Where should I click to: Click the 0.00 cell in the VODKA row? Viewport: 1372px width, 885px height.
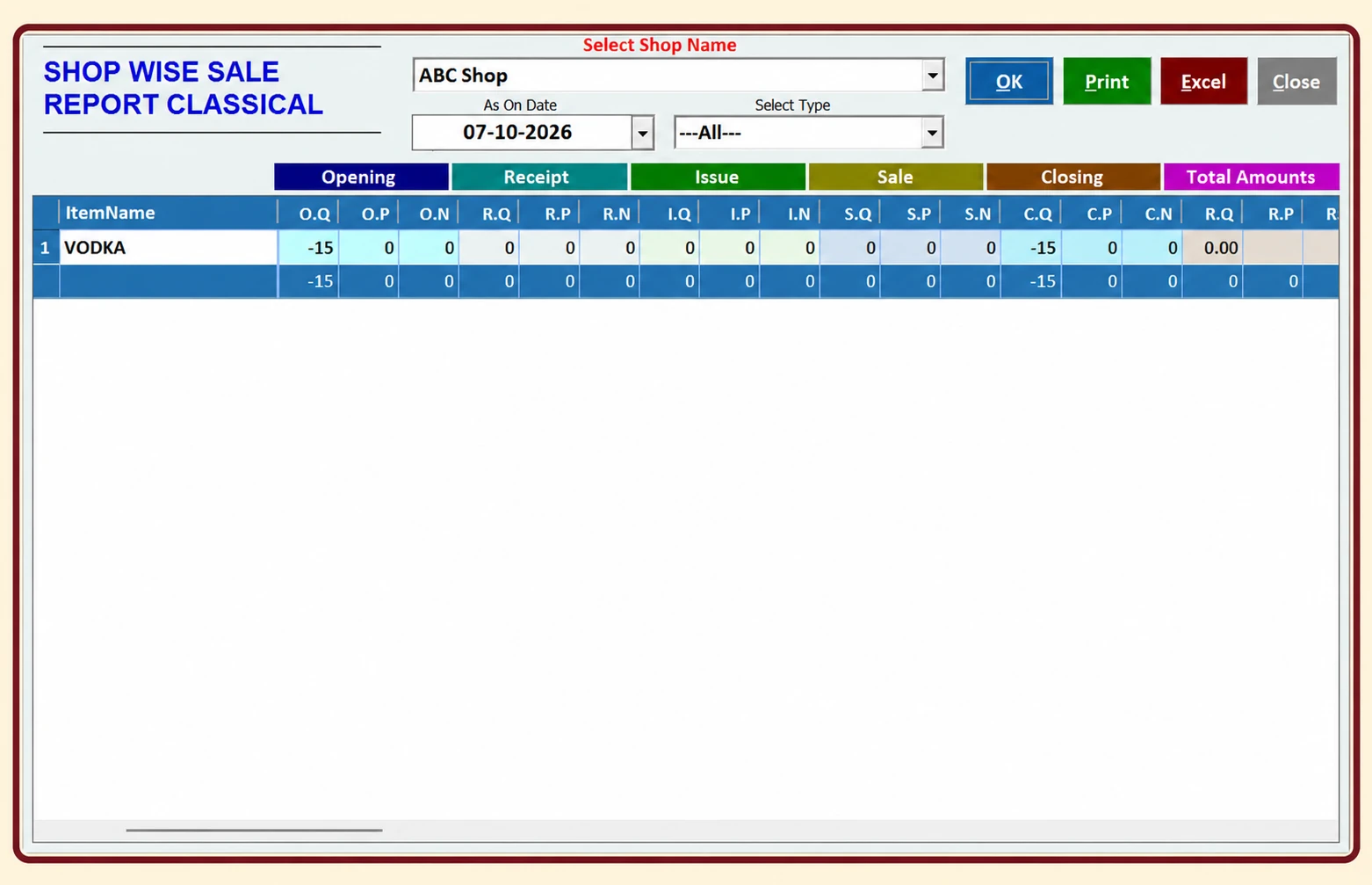(x=1212, y=248)
